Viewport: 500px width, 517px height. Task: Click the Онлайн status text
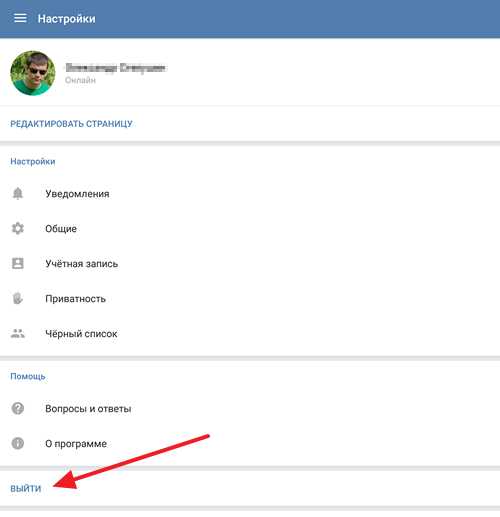80,80
